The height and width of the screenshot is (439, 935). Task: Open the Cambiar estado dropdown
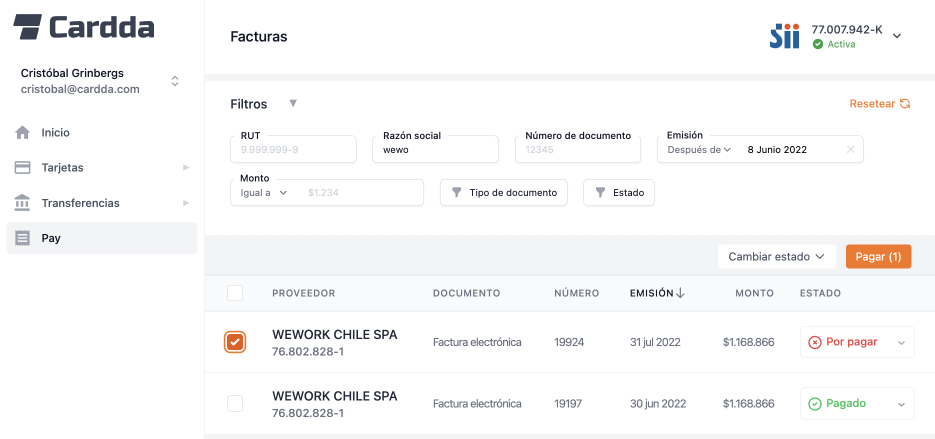776,257
